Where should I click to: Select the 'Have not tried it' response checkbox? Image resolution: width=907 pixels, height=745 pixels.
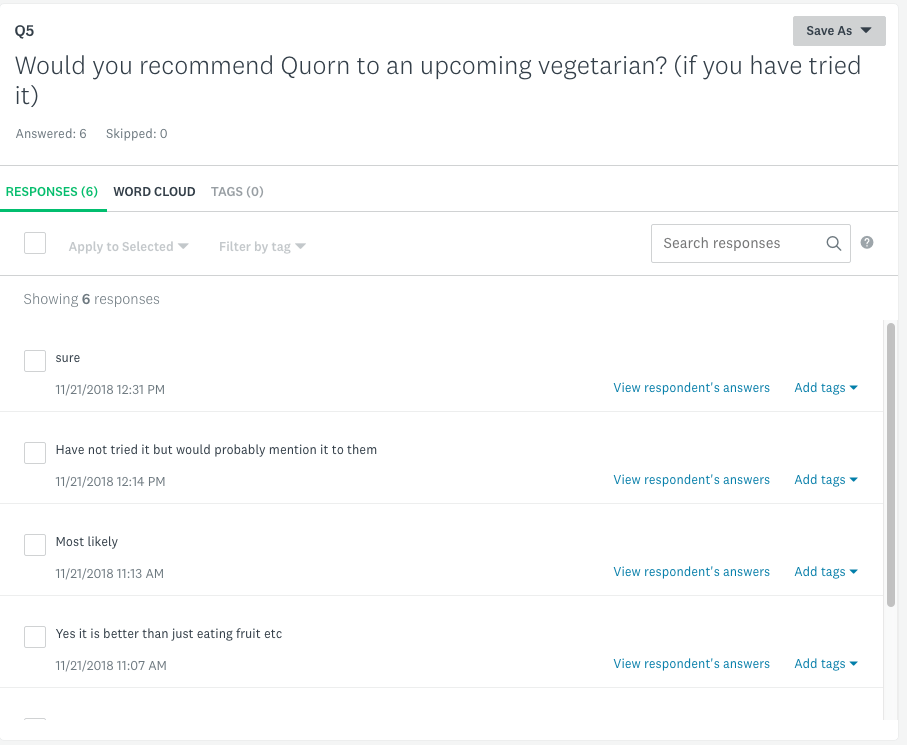coord(35,452)
